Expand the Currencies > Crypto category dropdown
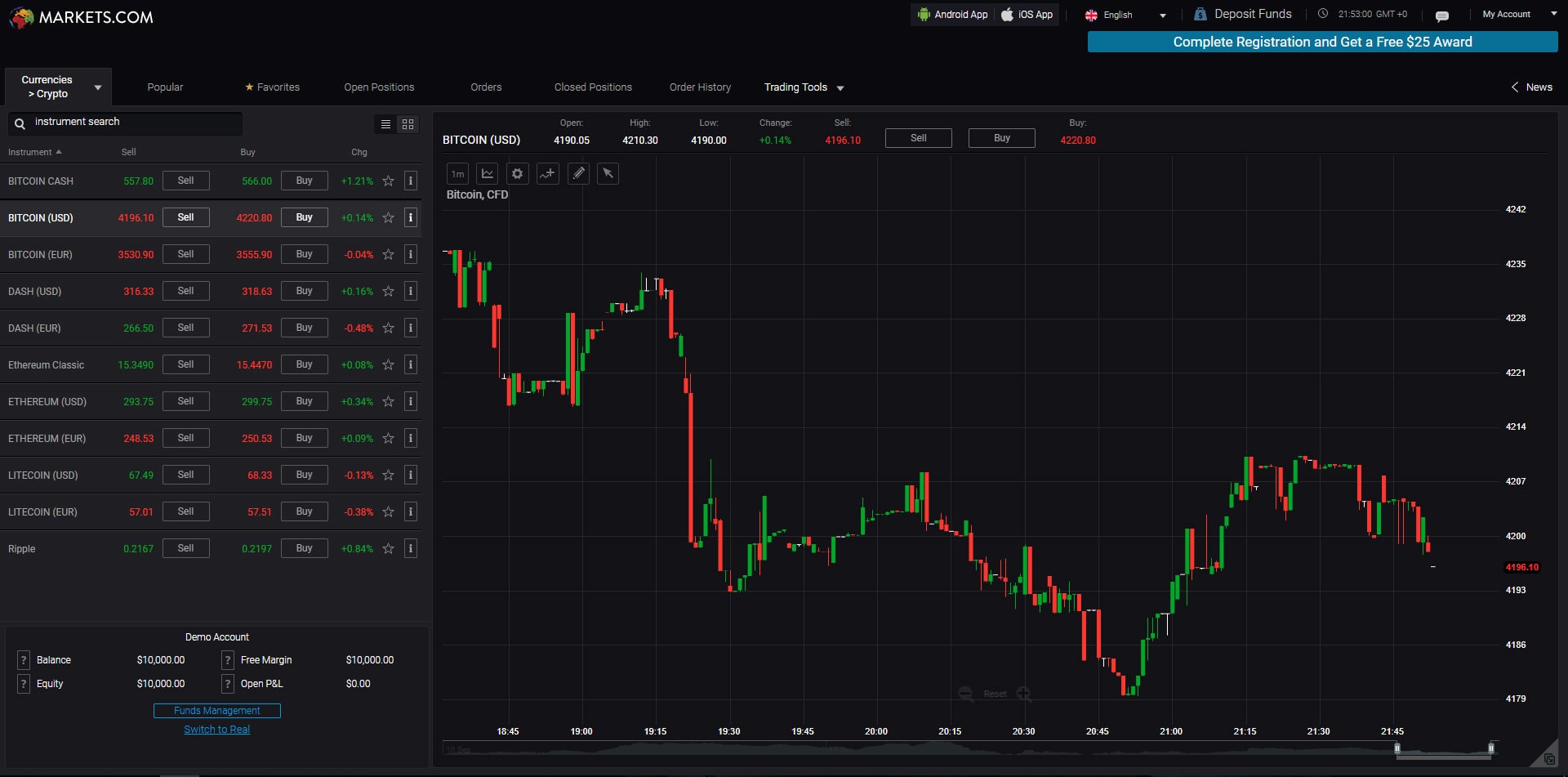The image size is (1568, 777). point(59,87)
